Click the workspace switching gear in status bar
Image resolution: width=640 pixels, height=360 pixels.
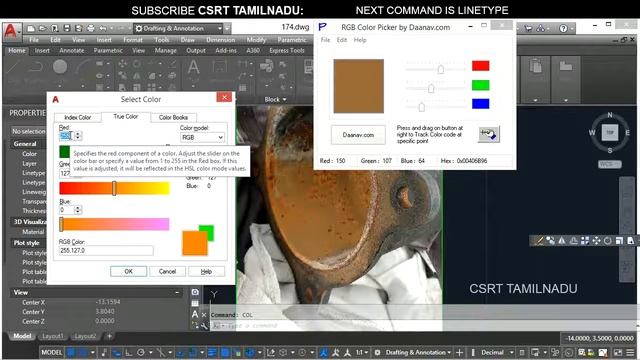coord(378,352)
